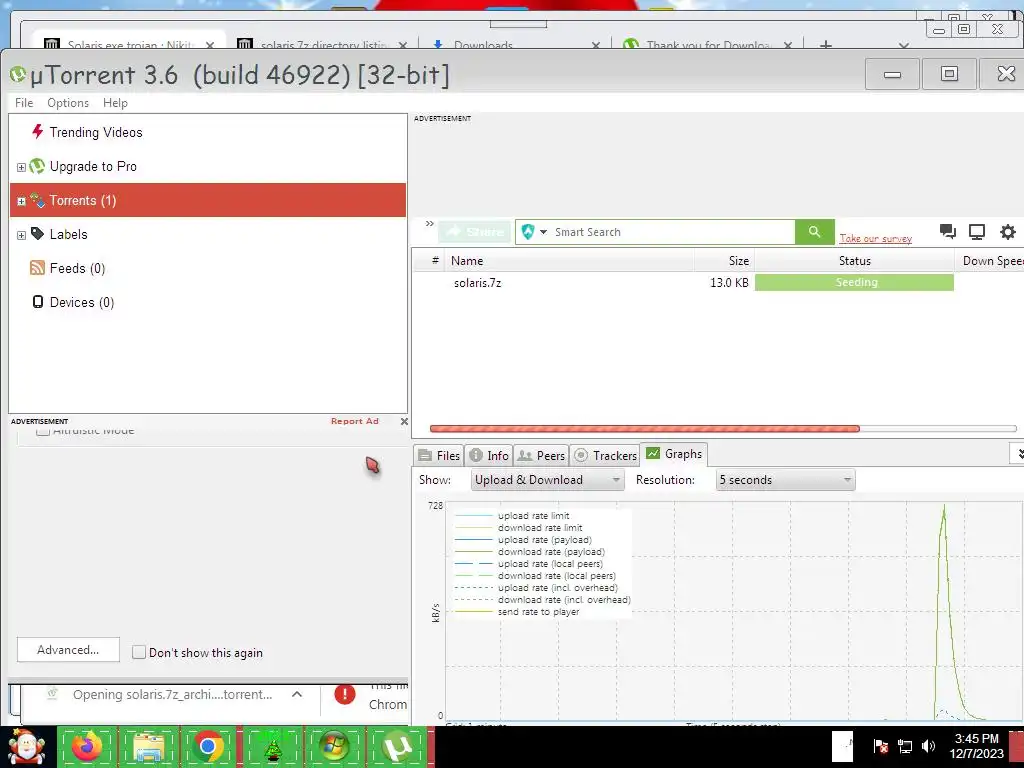The width and height of the screenshot is (1024, 768).
Task: Click the Feeds RSS icon
Action: point(37,268)
